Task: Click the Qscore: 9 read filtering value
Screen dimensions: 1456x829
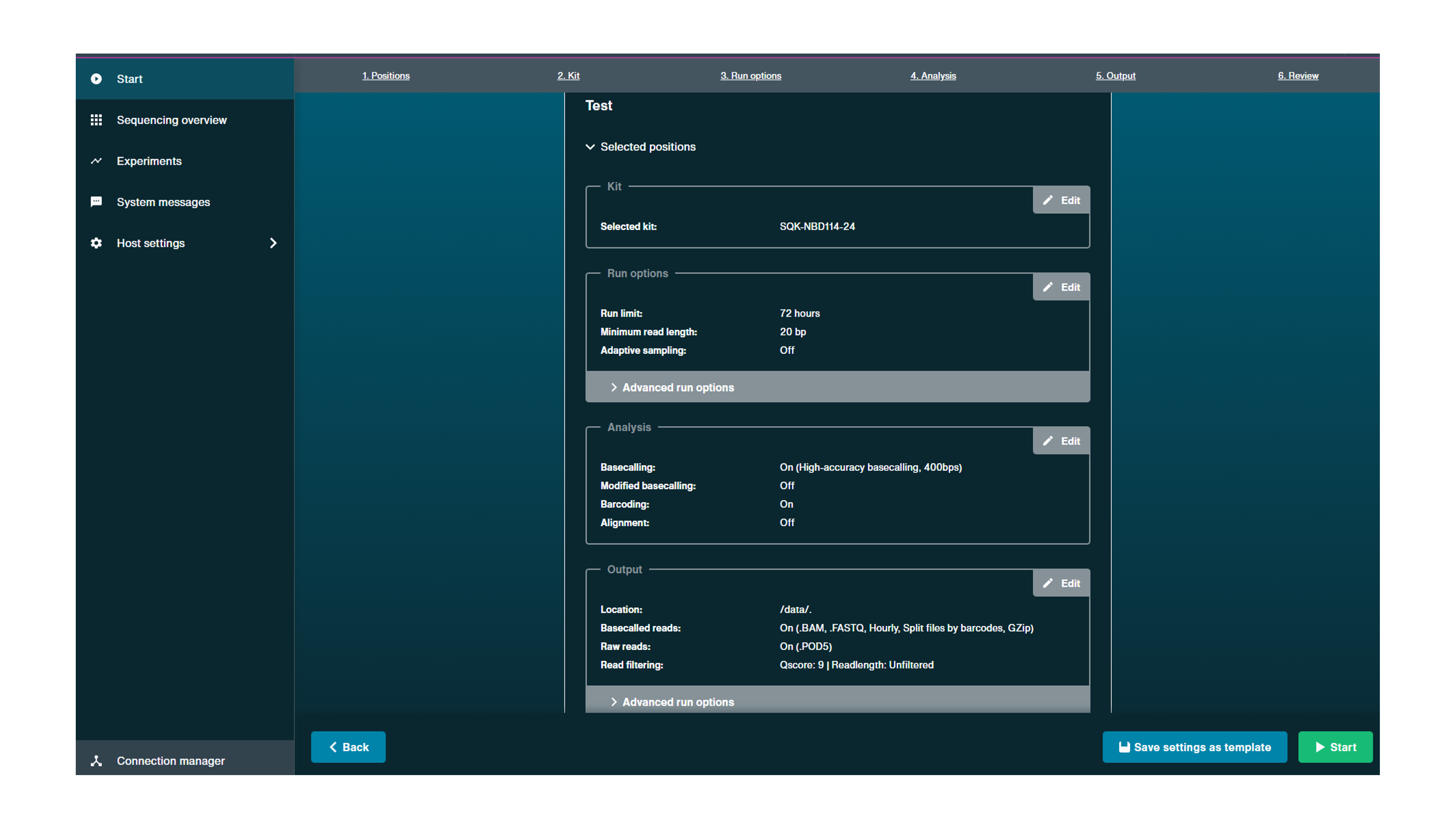Action: [856, 665]
